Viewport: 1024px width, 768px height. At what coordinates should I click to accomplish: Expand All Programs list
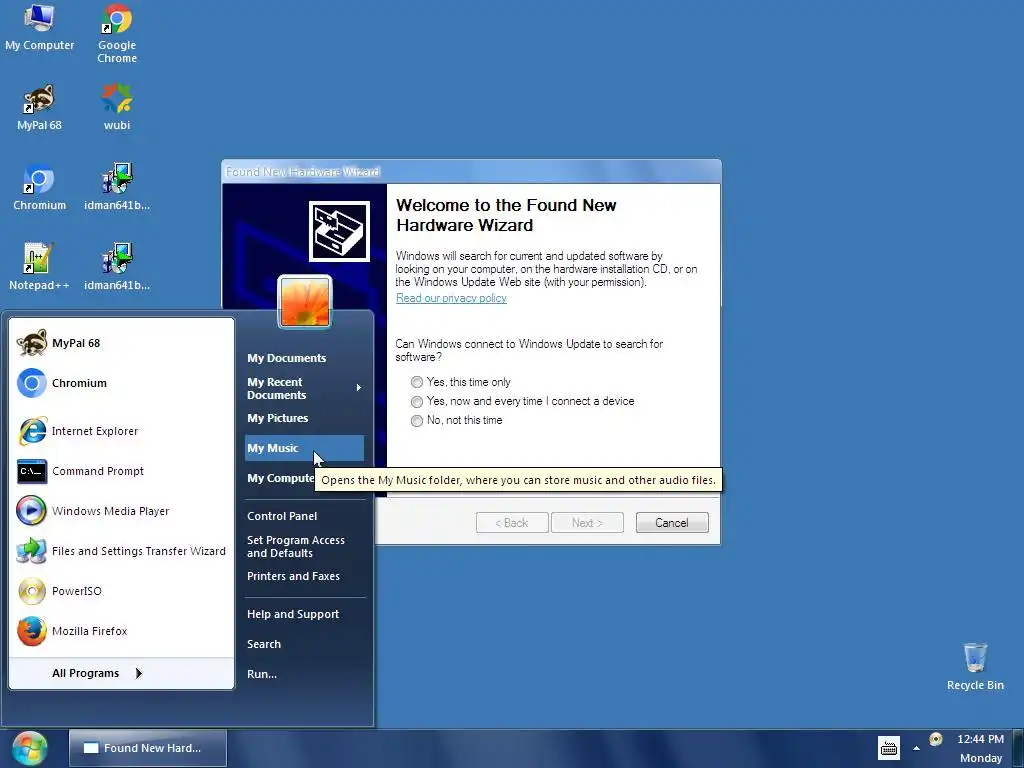click(x=97, y=673)
